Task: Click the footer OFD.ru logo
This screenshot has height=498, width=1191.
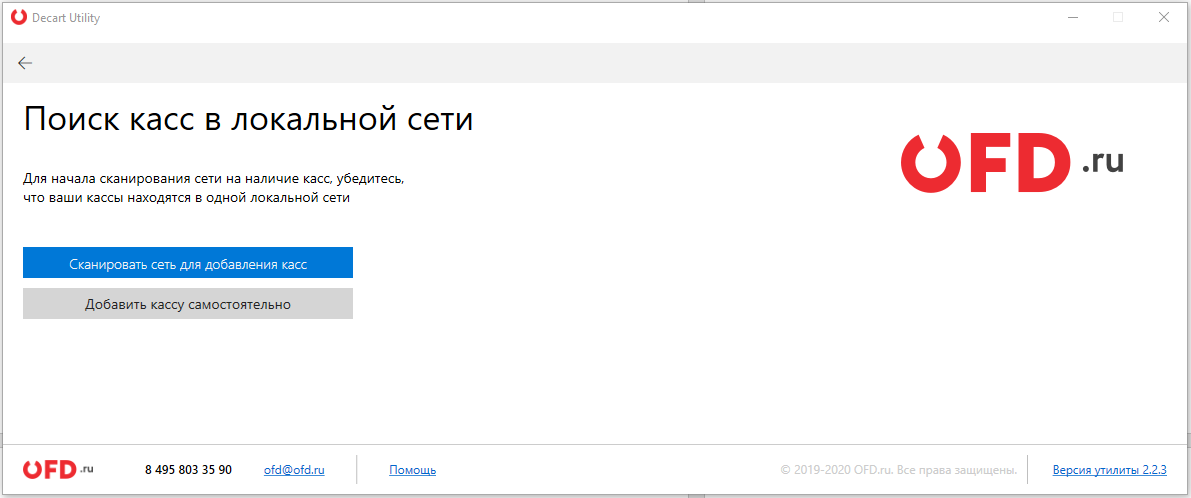Action: pos(58,470)
